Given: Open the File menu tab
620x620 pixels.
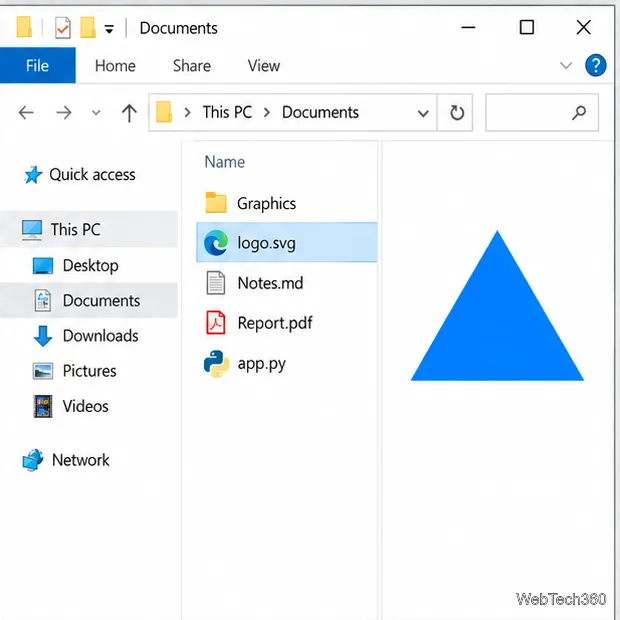Looking at the screenshot, I should pyautogui.click(x=38, y=65).
